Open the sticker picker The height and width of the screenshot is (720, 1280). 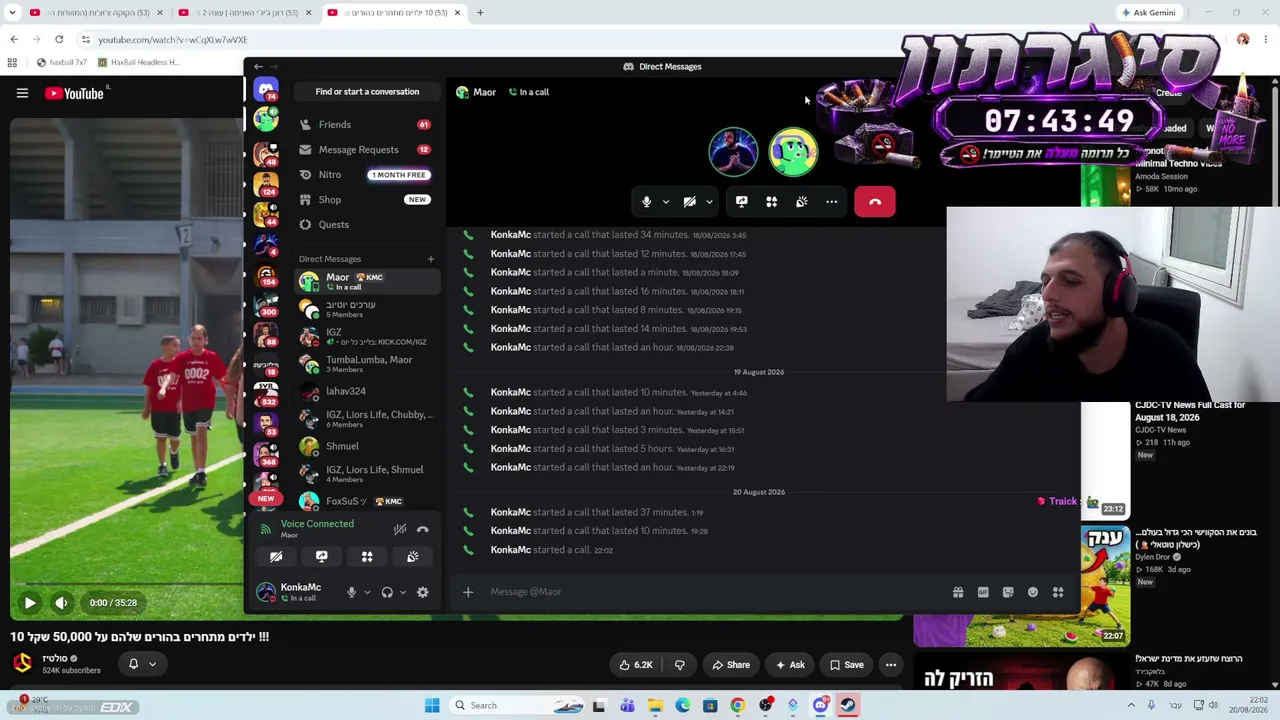point(1008,592)
